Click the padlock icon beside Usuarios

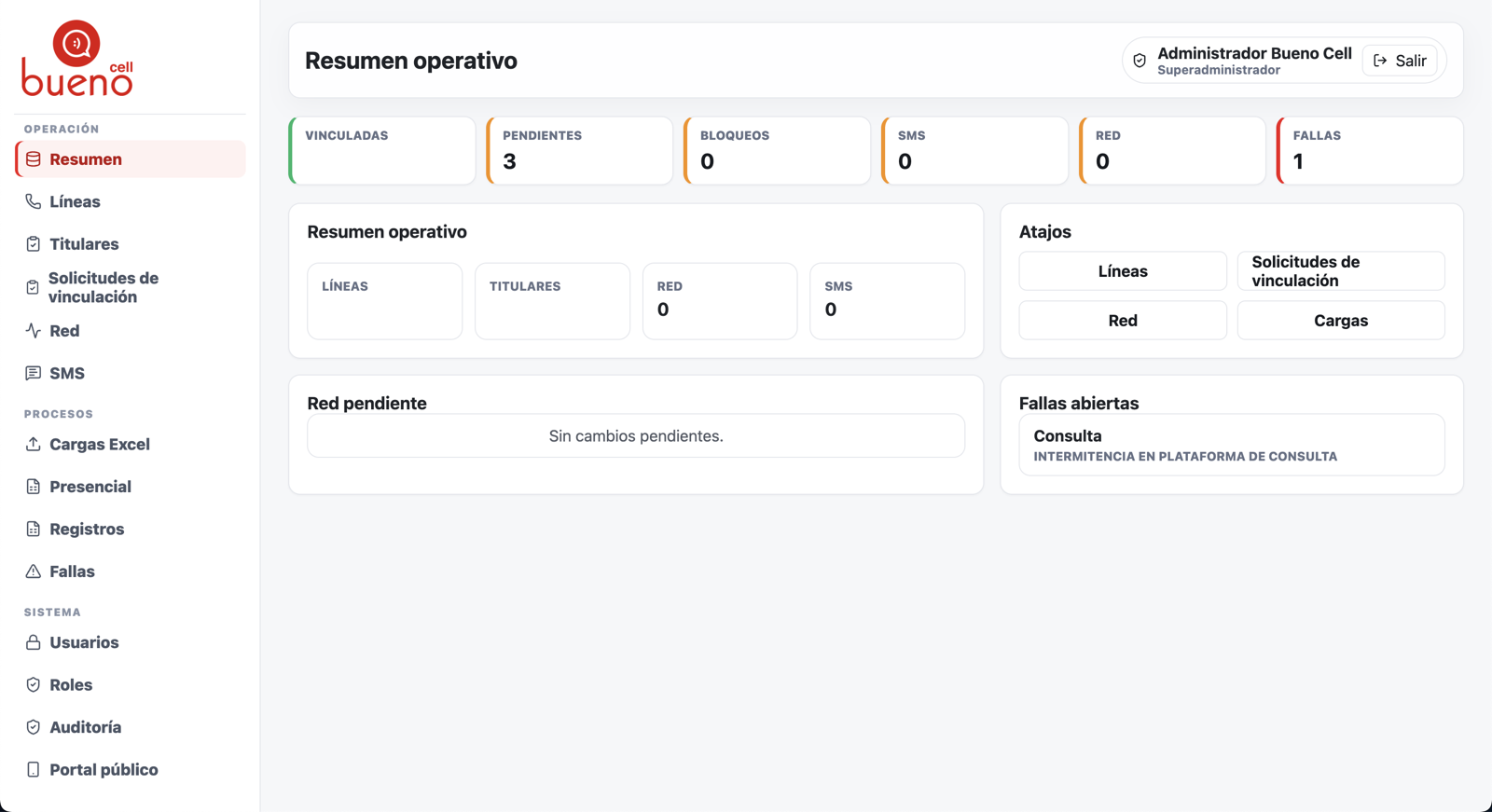[34, 642]
